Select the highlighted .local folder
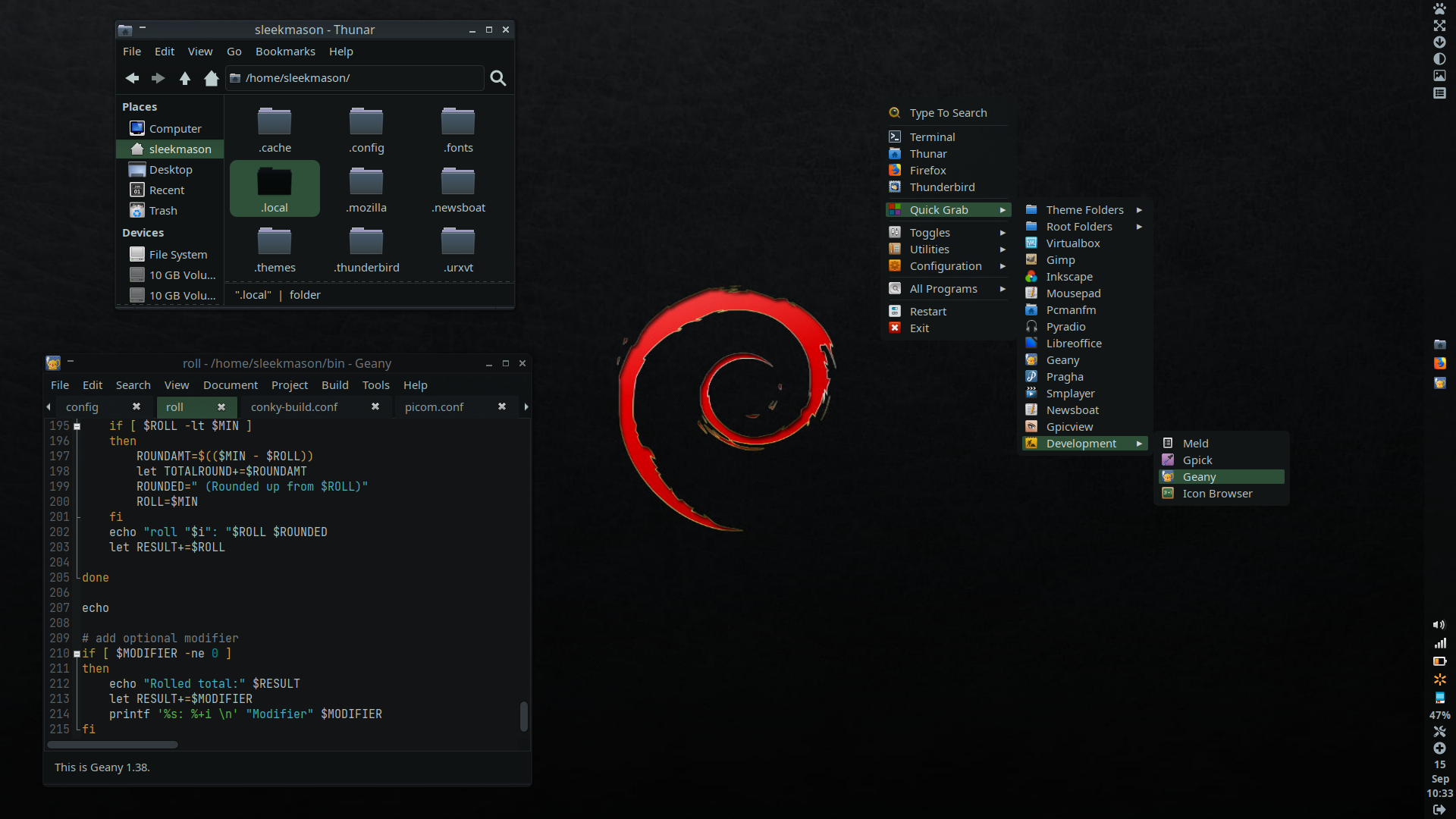The image size is (1456, 819). tap(275, 189)
